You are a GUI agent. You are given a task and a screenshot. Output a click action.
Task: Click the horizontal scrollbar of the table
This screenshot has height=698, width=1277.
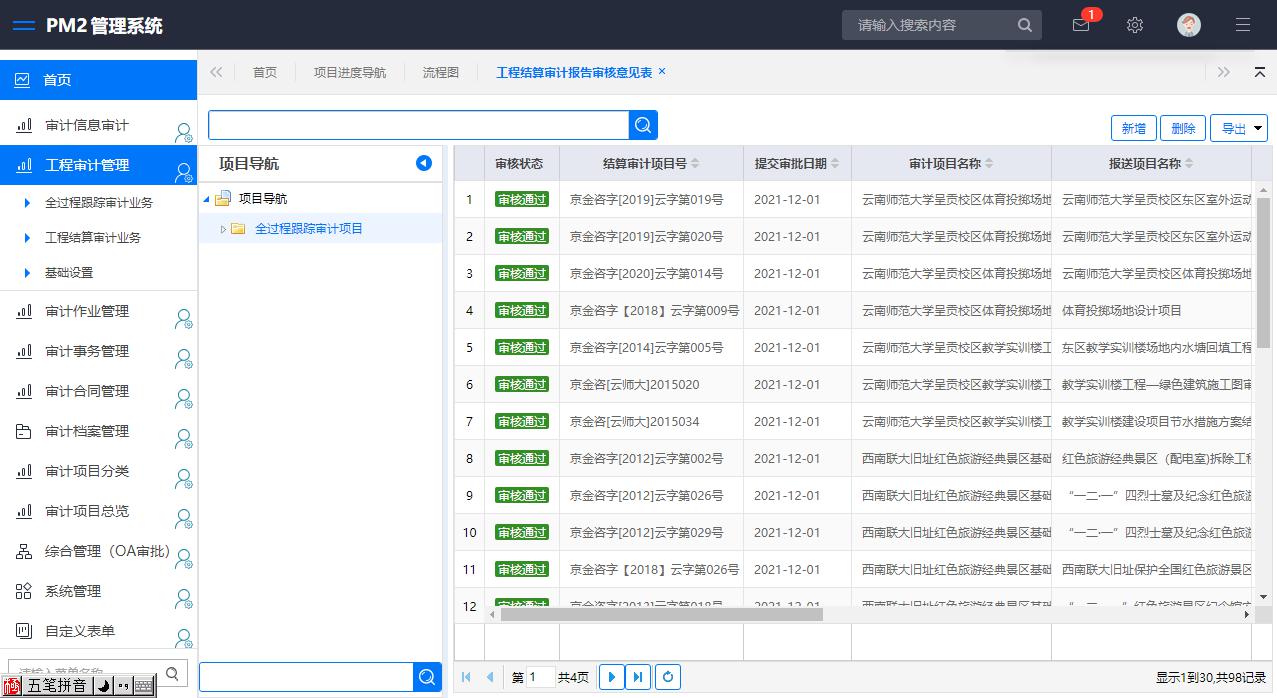pos(660,614)
